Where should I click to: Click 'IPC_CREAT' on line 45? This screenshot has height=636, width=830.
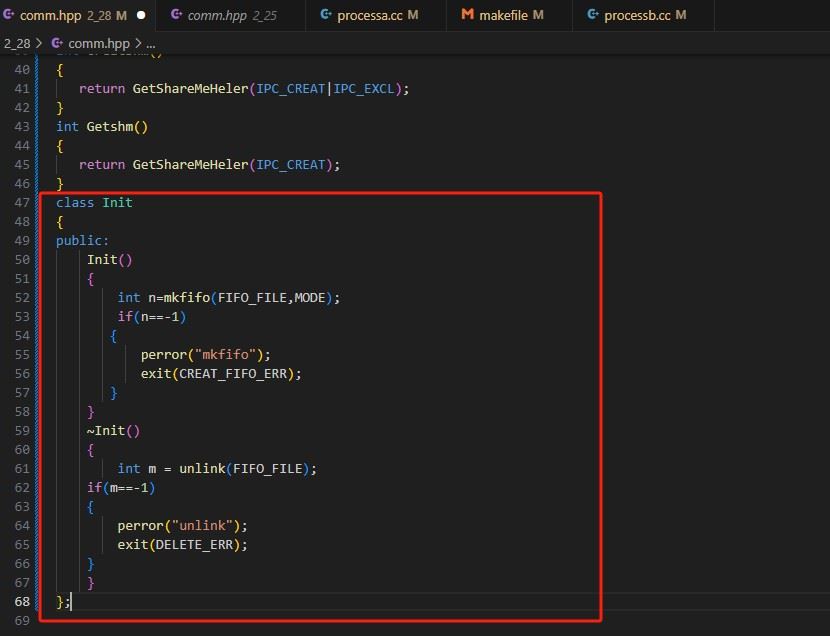291,165
